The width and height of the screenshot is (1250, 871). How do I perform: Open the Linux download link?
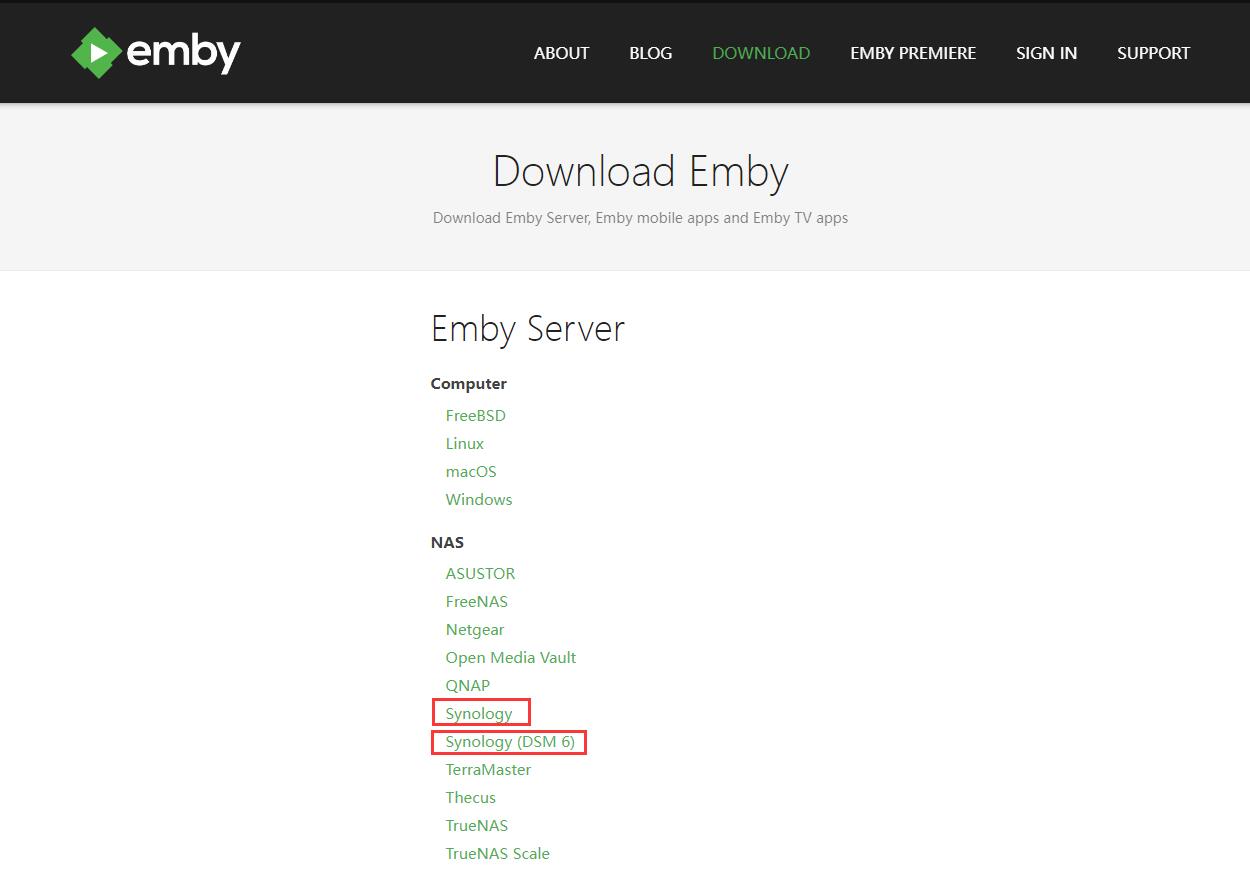464,443
